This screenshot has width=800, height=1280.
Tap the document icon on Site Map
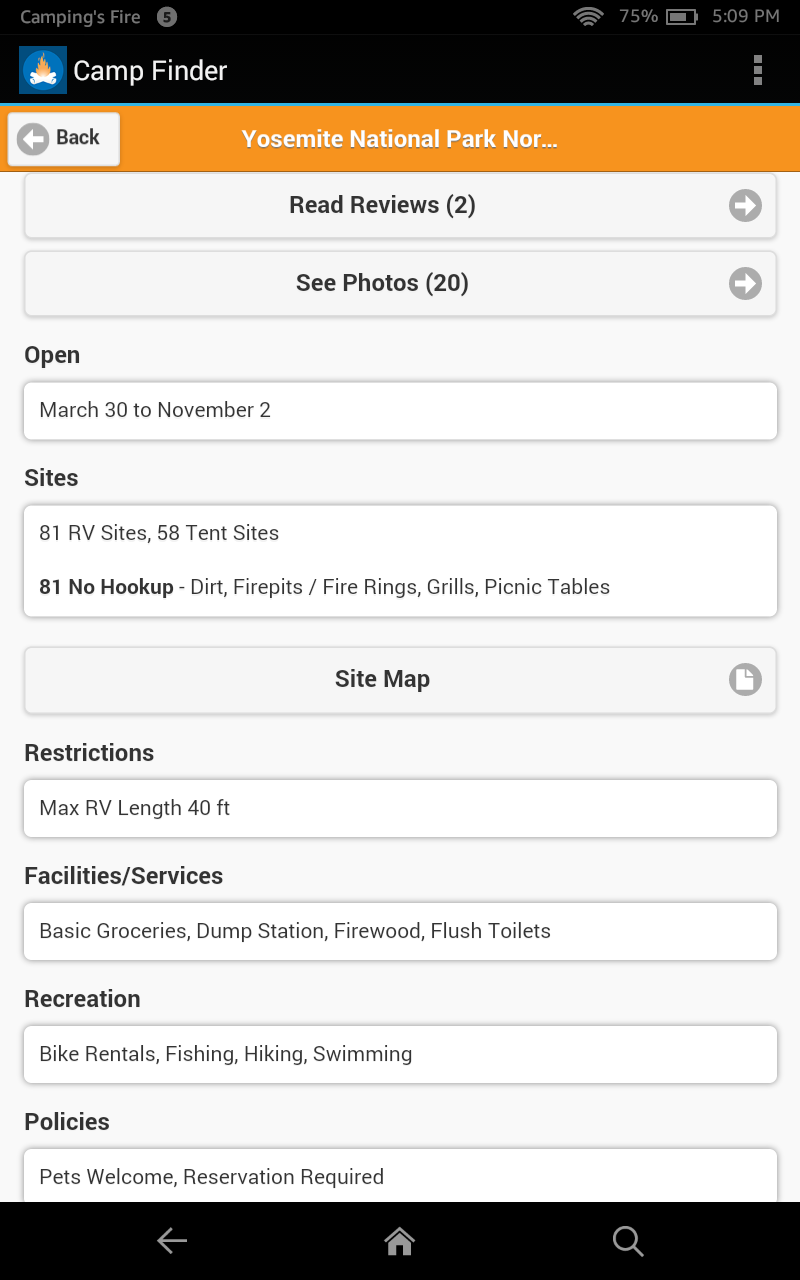(x=745, y=680)
